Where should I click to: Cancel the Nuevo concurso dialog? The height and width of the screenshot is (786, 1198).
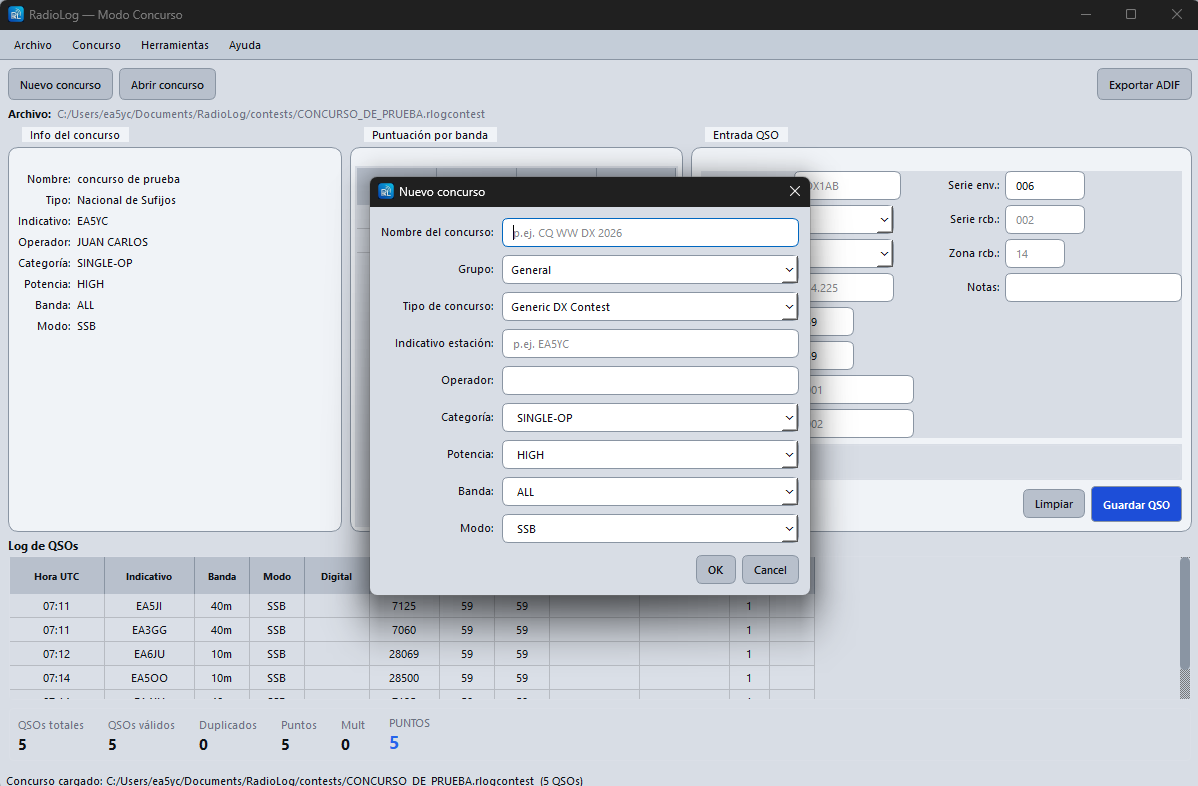tap(770, 570)
